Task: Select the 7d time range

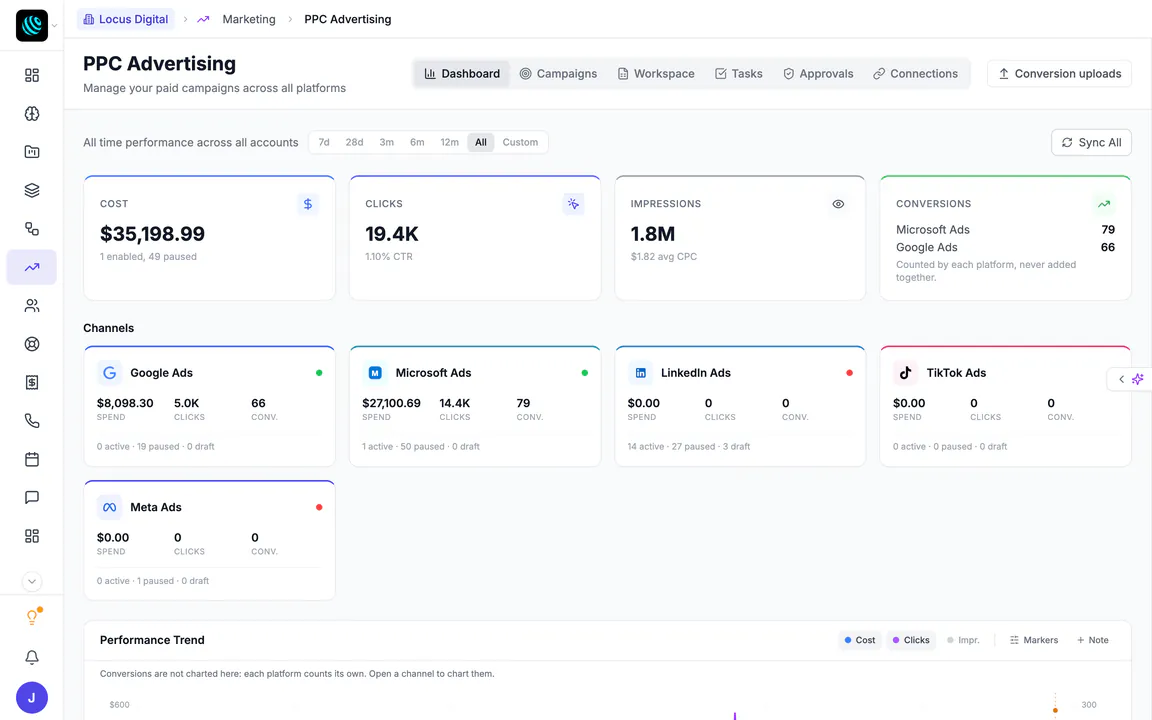Action: click(324, 143)
